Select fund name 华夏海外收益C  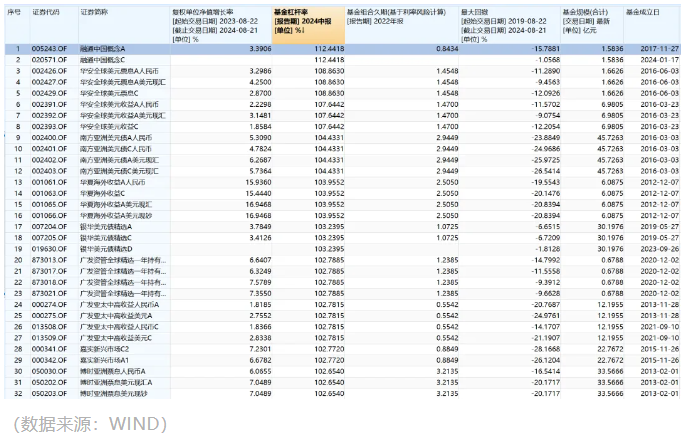103,193
